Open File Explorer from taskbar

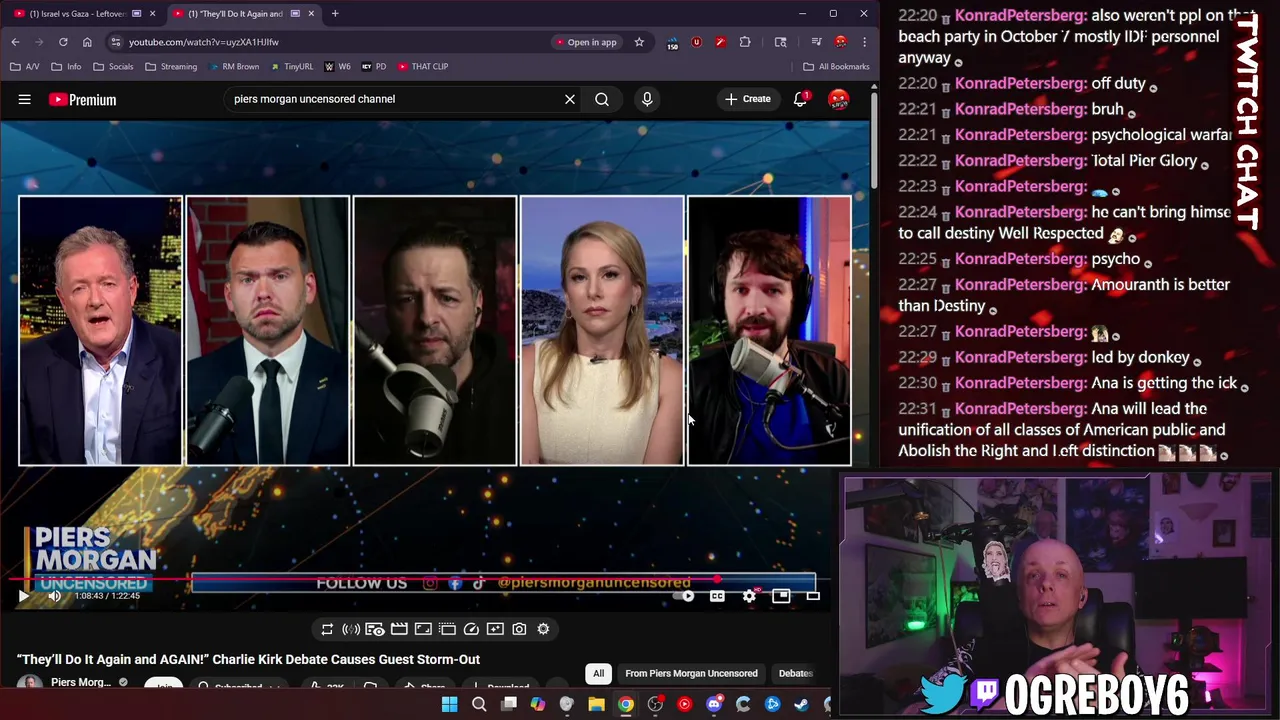pyautogui.click(x=597, y=705)
